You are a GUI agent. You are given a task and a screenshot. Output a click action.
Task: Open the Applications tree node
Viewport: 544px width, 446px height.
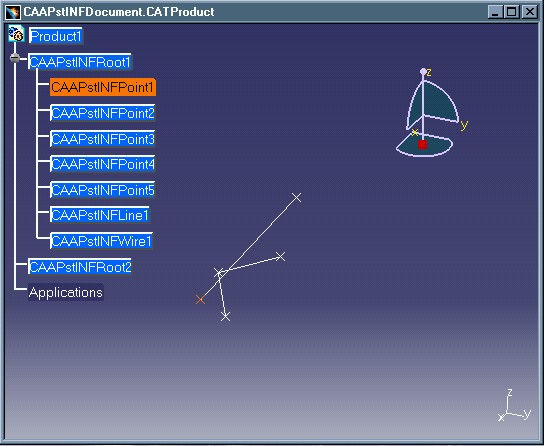click(66, 292)
